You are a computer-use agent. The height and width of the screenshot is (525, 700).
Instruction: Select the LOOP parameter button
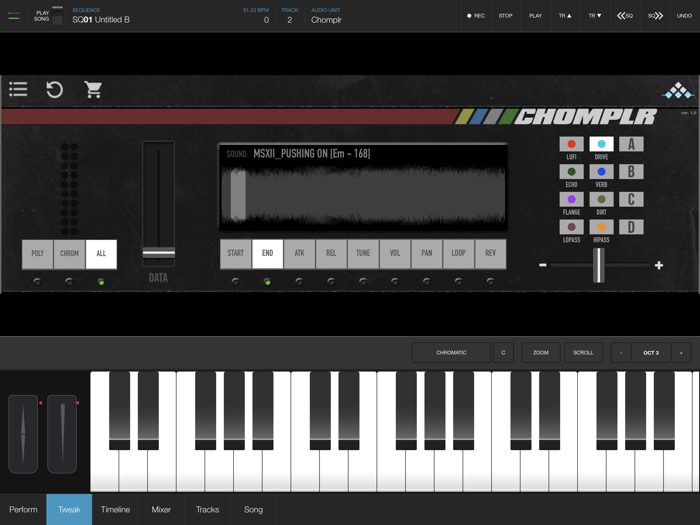(458, 254)
